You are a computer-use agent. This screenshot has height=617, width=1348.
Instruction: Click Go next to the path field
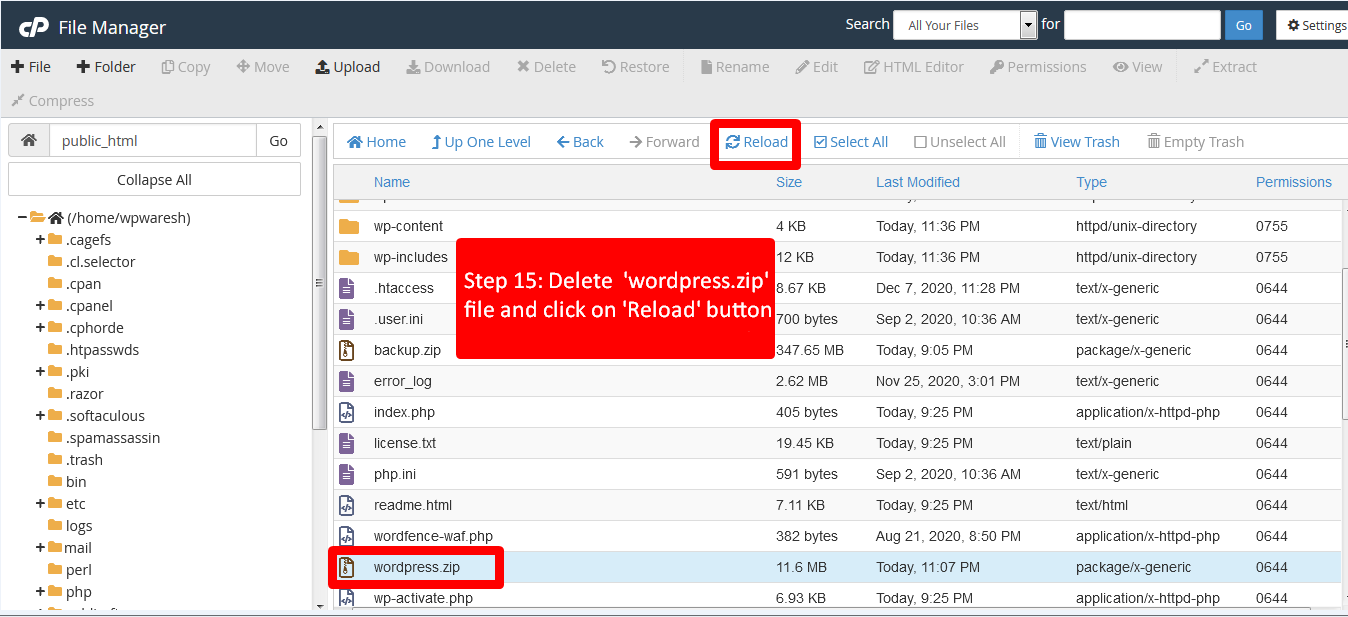click(x=279, y=141)
